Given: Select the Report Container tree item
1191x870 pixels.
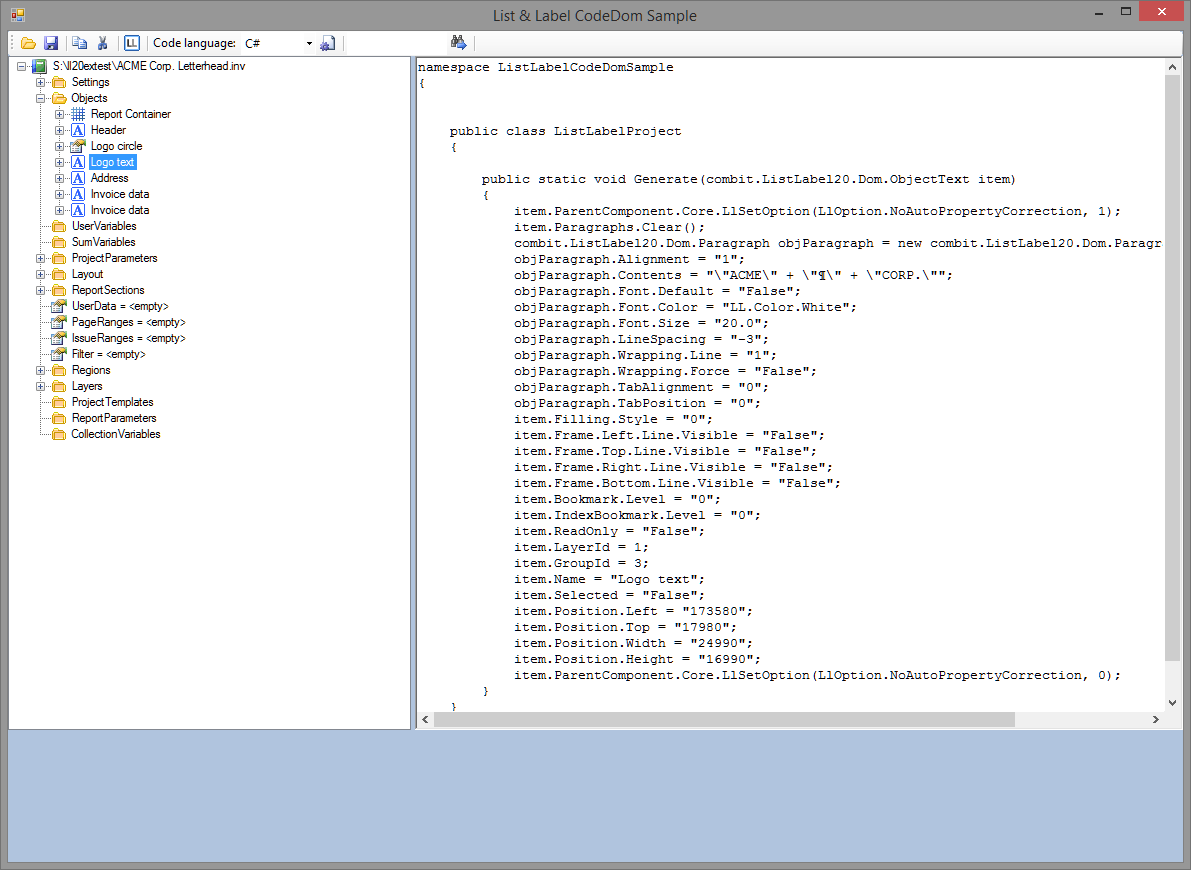Looking at the screenshot, I should click(x=131, y=114).
